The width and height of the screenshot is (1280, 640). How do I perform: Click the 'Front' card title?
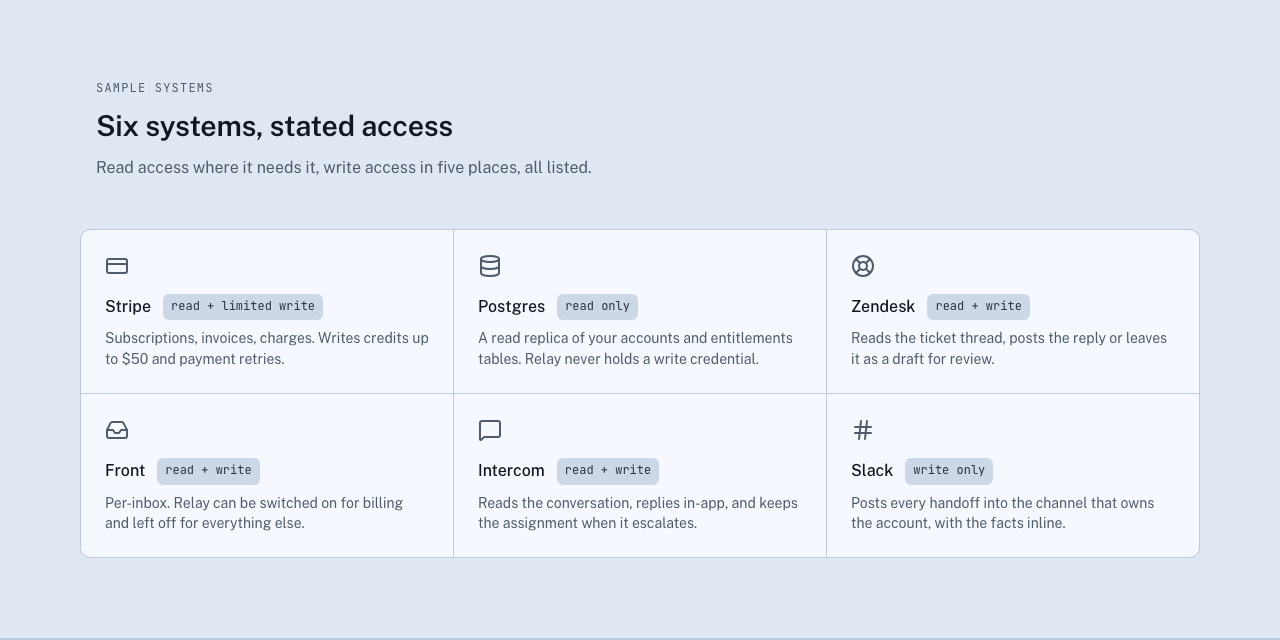(125, 471)
